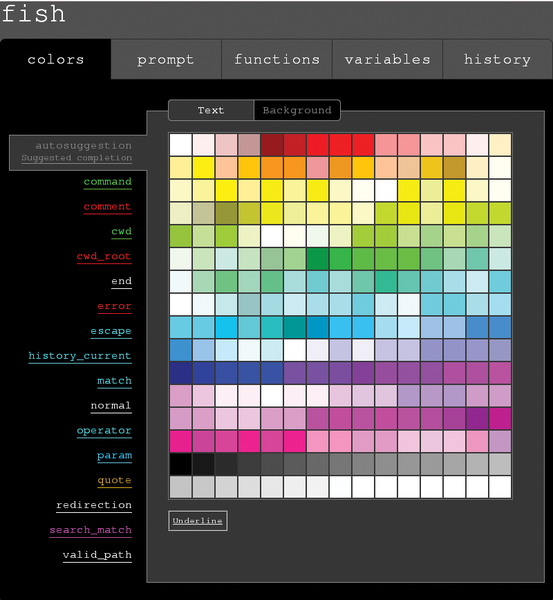Pick the black swatch in the gray row
This screenshot has height=600, width=553.
point(181,465)
